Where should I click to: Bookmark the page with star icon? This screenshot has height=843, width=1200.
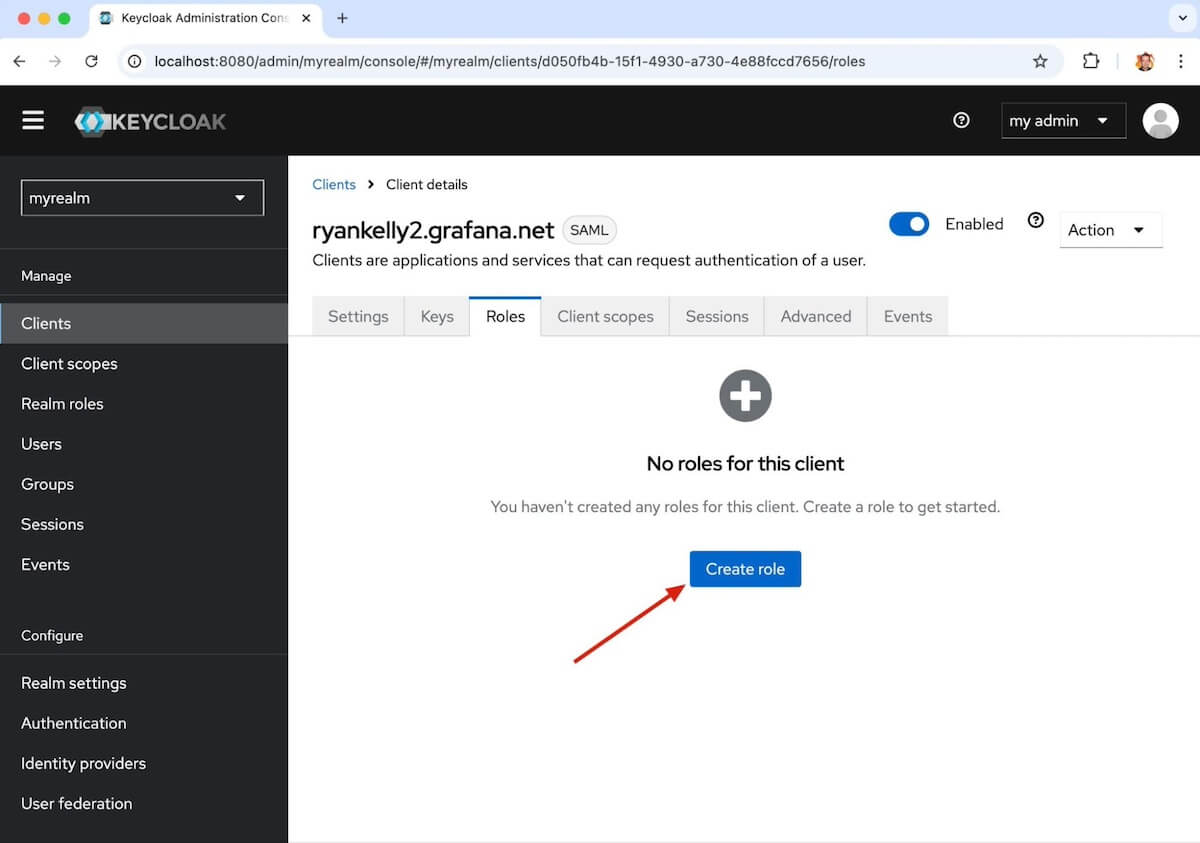coord(1040,61)
